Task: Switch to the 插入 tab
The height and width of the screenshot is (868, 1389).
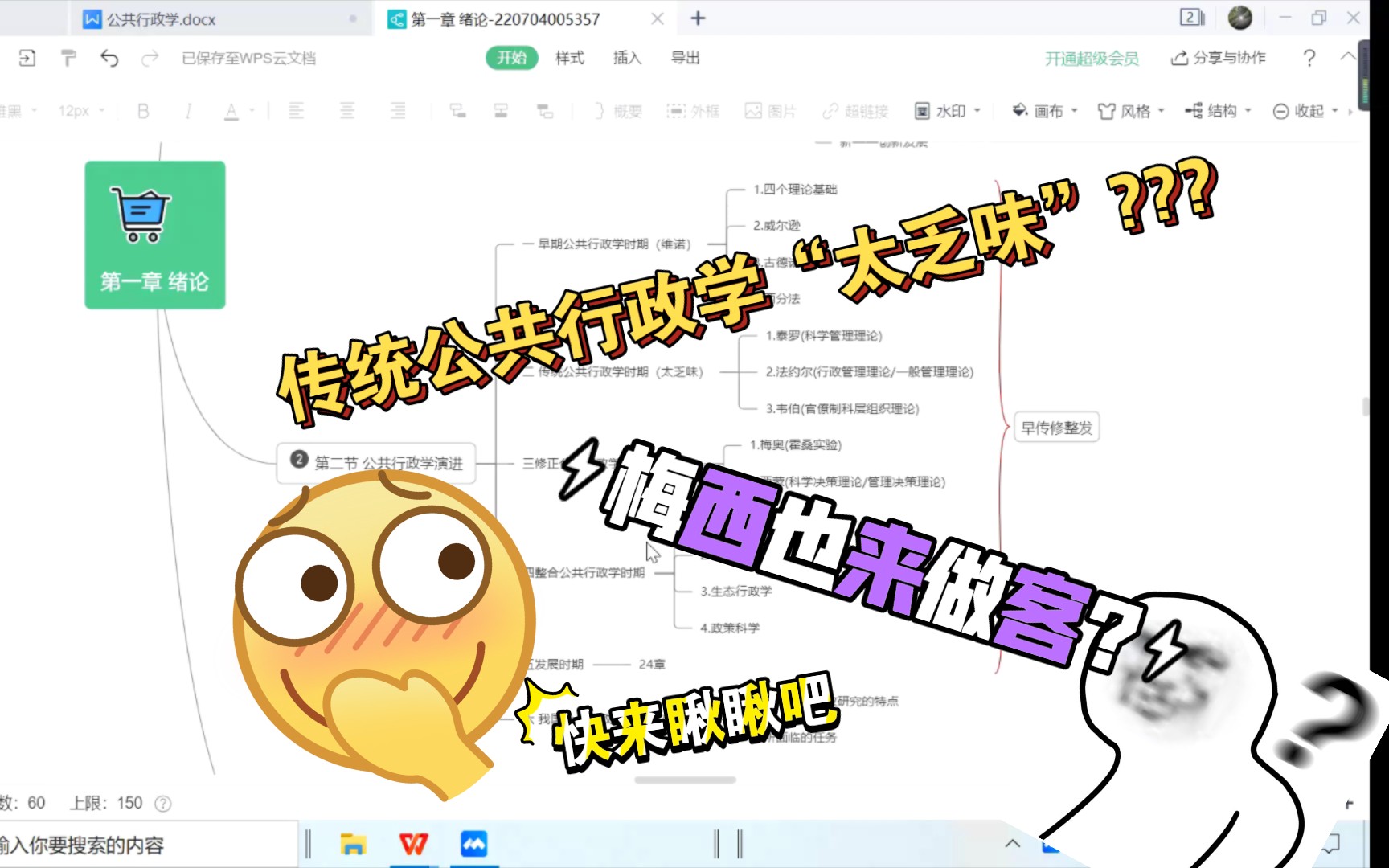Action: [627, 58]
